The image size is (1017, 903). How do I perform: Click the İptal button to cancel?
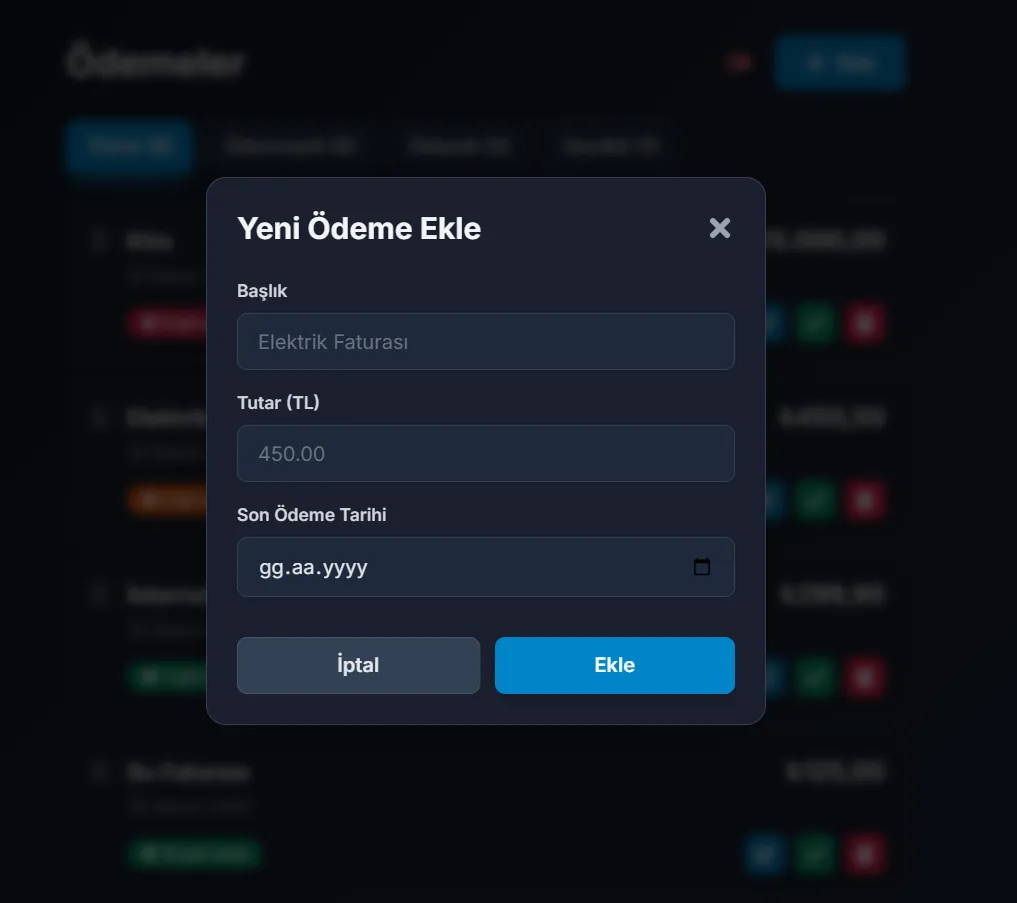pyautogui.click(x=358, y=664)
